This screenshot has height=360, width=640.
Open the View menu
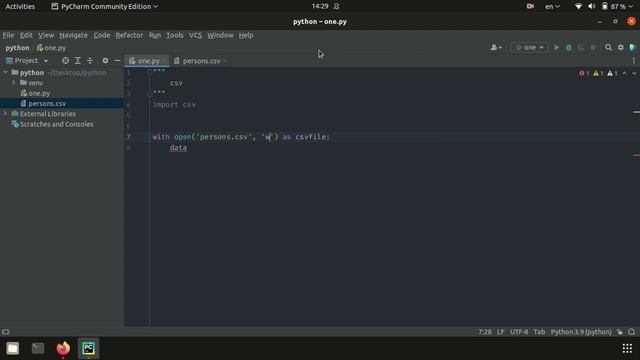coord(46,35)
